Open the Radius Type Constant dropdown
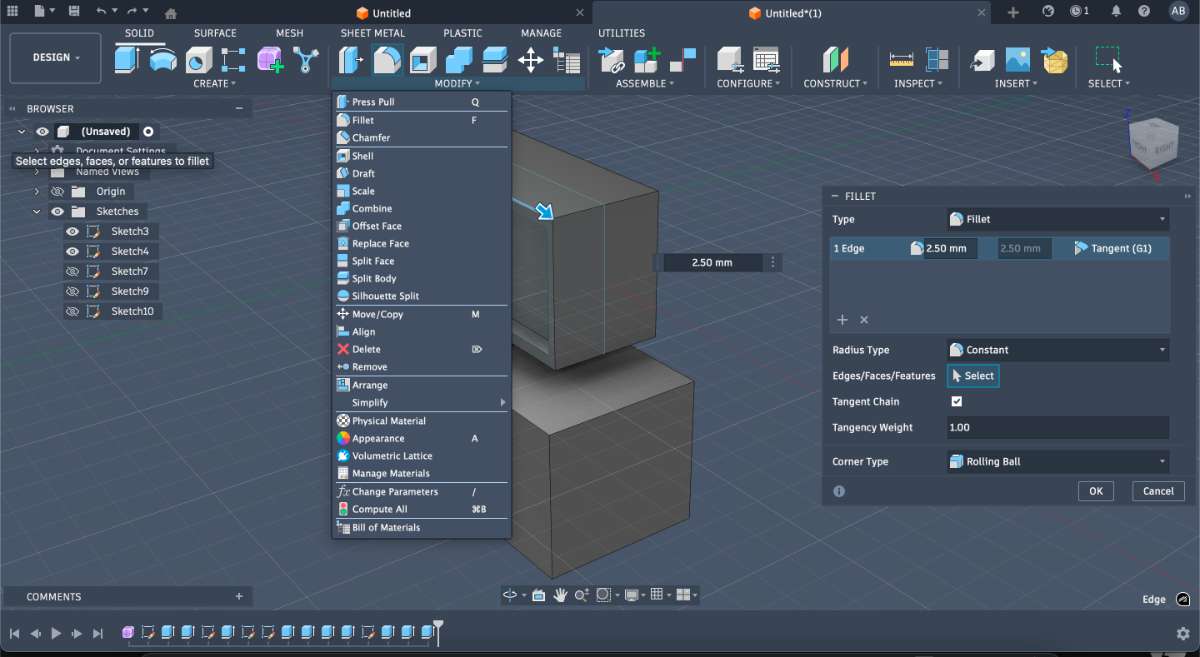Viewport: 1200px width, 657px height. [x=1057, y=350]
